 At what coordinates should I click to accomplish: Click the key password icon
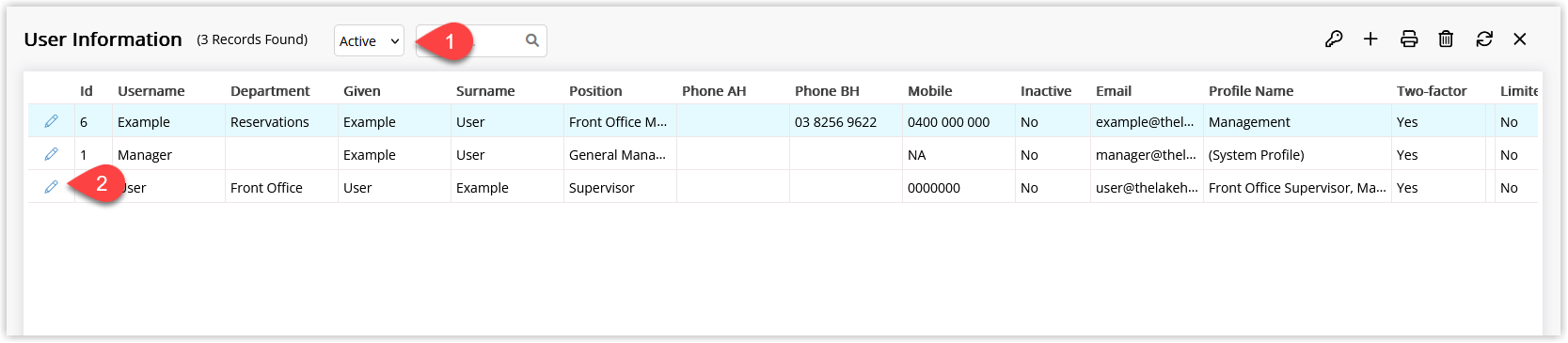1334,39
